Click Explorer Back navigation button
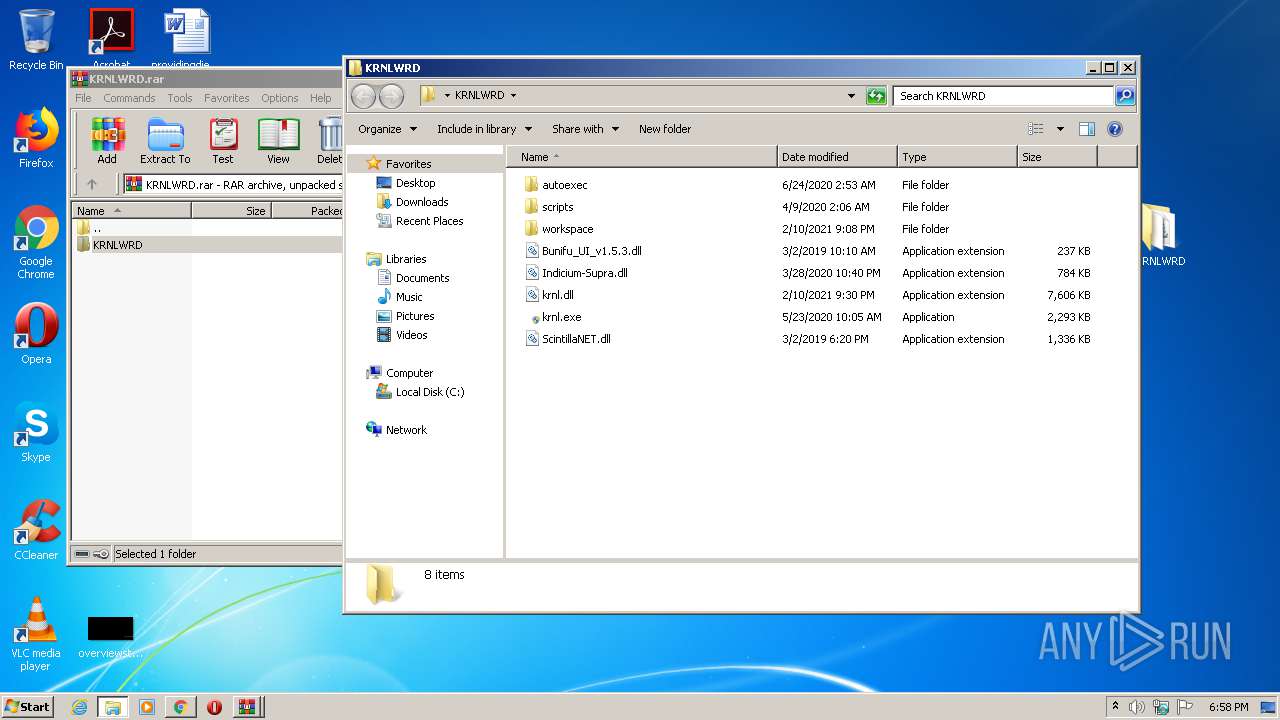This screenshot has width=1280, height=720. pos(363,96)
